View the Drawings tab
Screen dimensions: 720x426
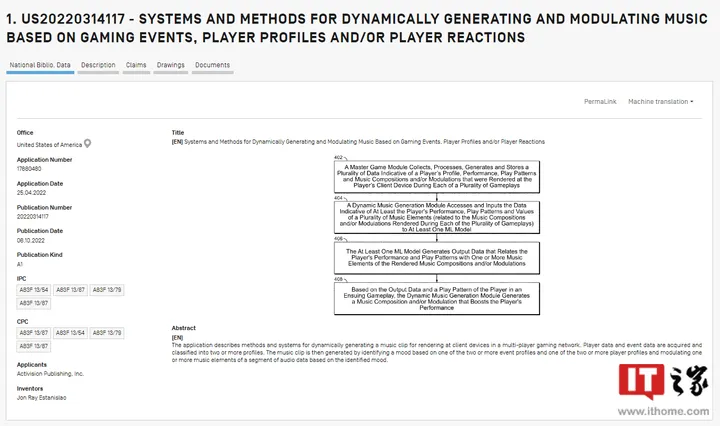(x=170, y=66)
